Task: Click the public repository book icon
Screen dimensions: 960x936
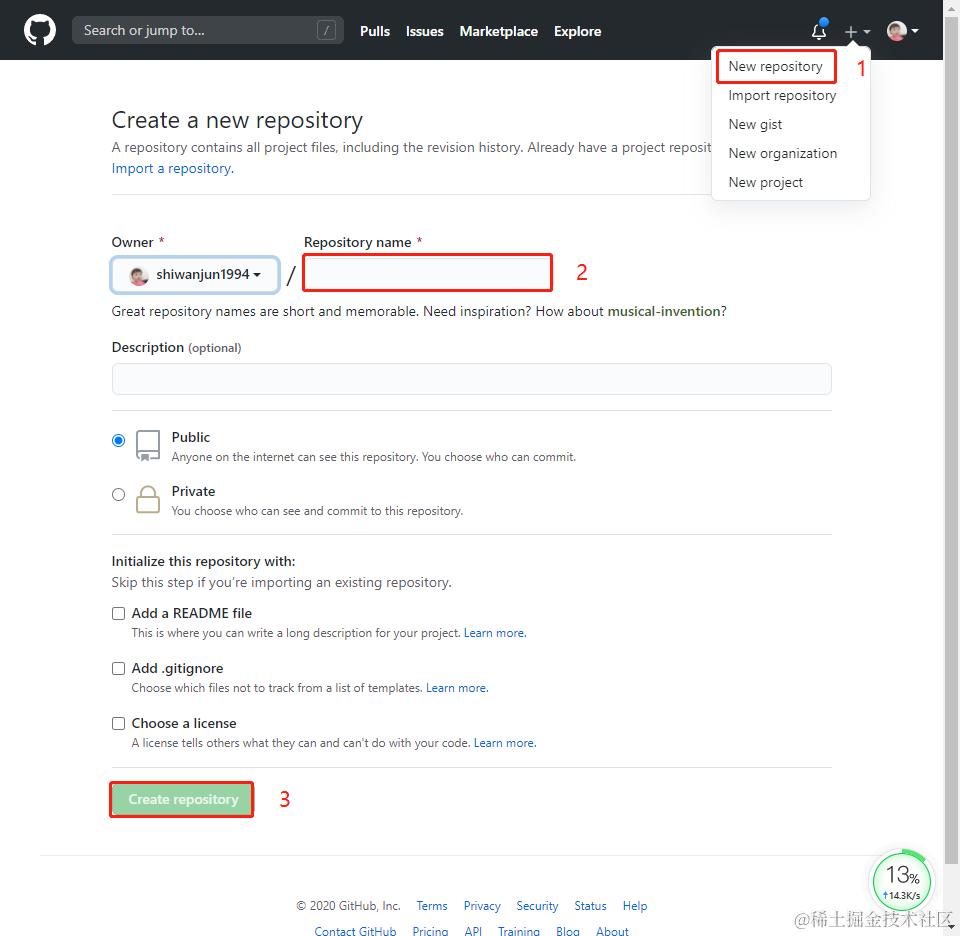Action: click(148, 446)
